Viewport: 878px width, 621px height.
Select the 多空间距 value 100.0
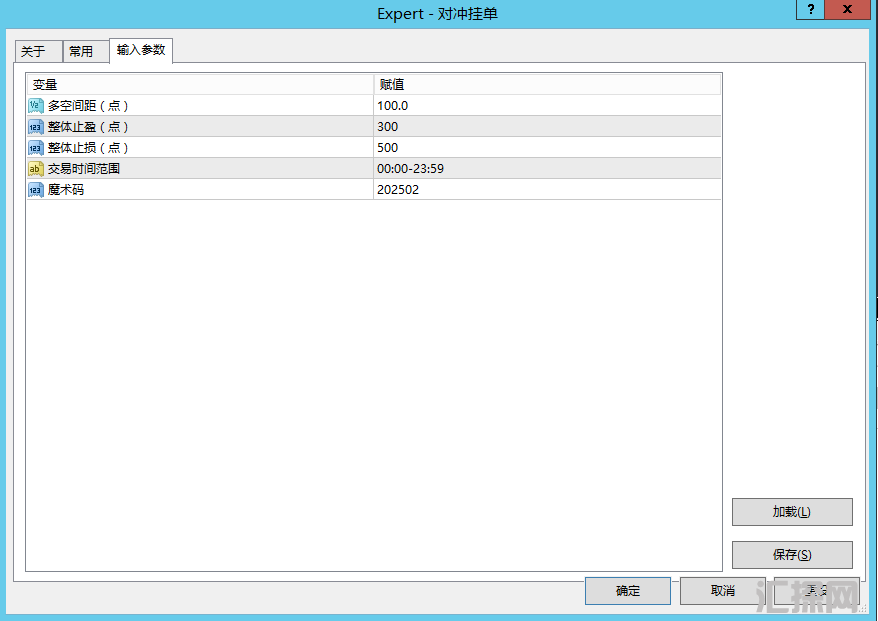tap(392, 106)
